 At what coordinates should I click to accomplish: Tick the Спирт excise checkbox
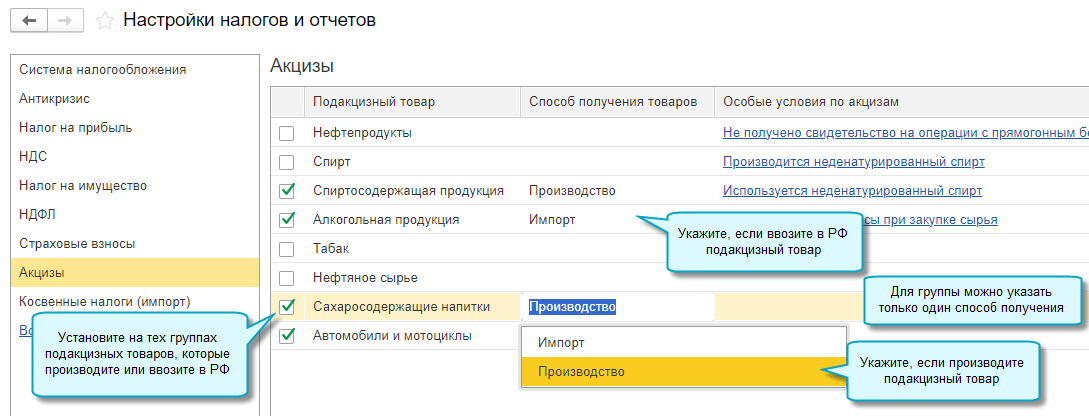(287, 162)
